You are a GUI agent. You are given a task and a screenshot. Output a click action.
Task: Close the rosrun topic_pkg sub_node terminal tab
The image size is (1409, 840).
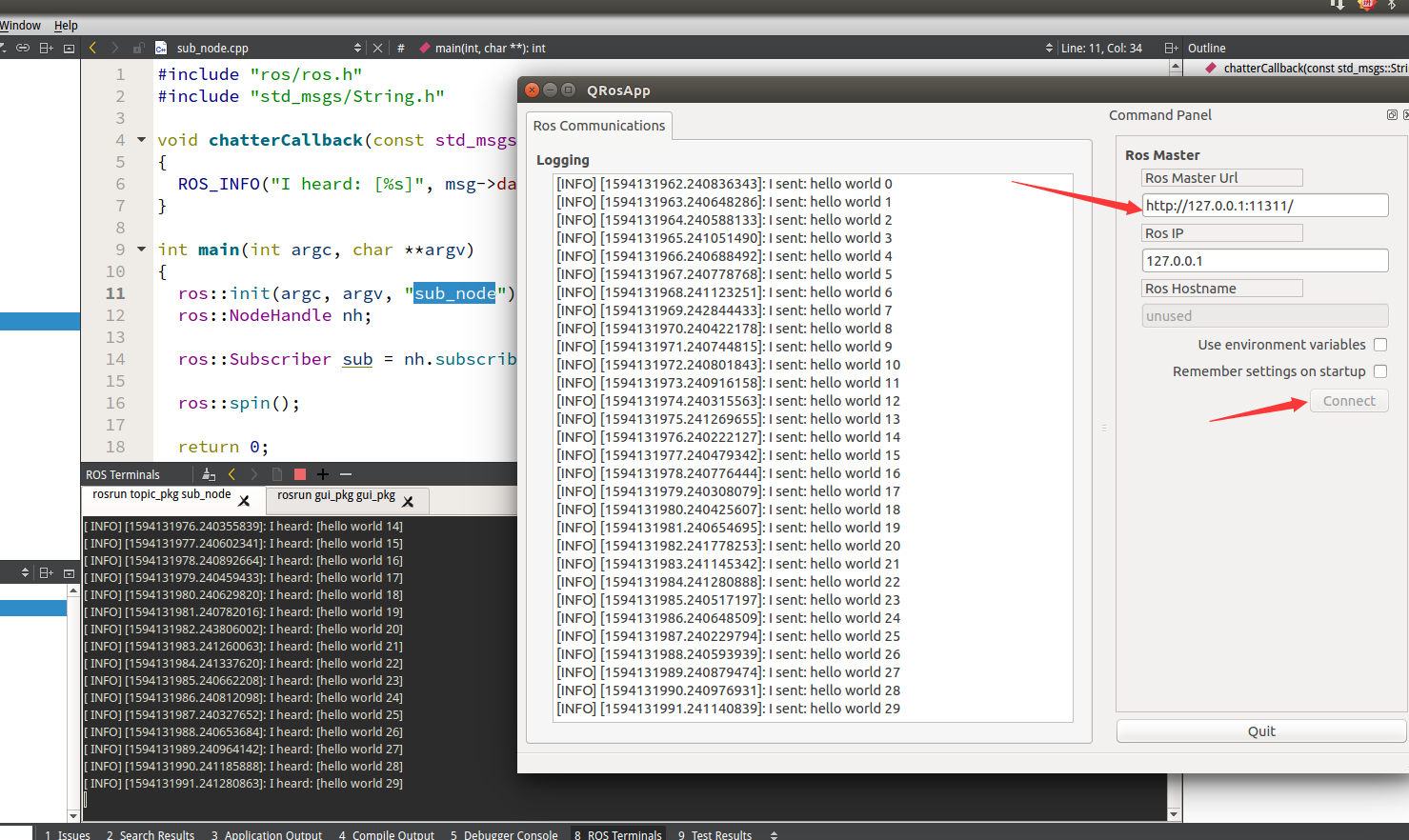click(244, 501)
